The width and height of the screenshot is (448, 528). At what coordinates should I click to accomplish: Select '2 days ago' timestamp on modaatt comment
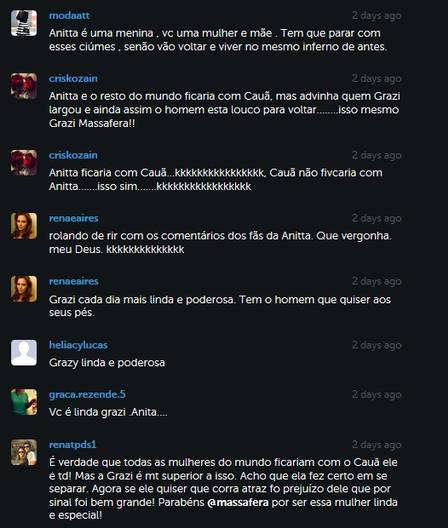[x=377, y=16]
